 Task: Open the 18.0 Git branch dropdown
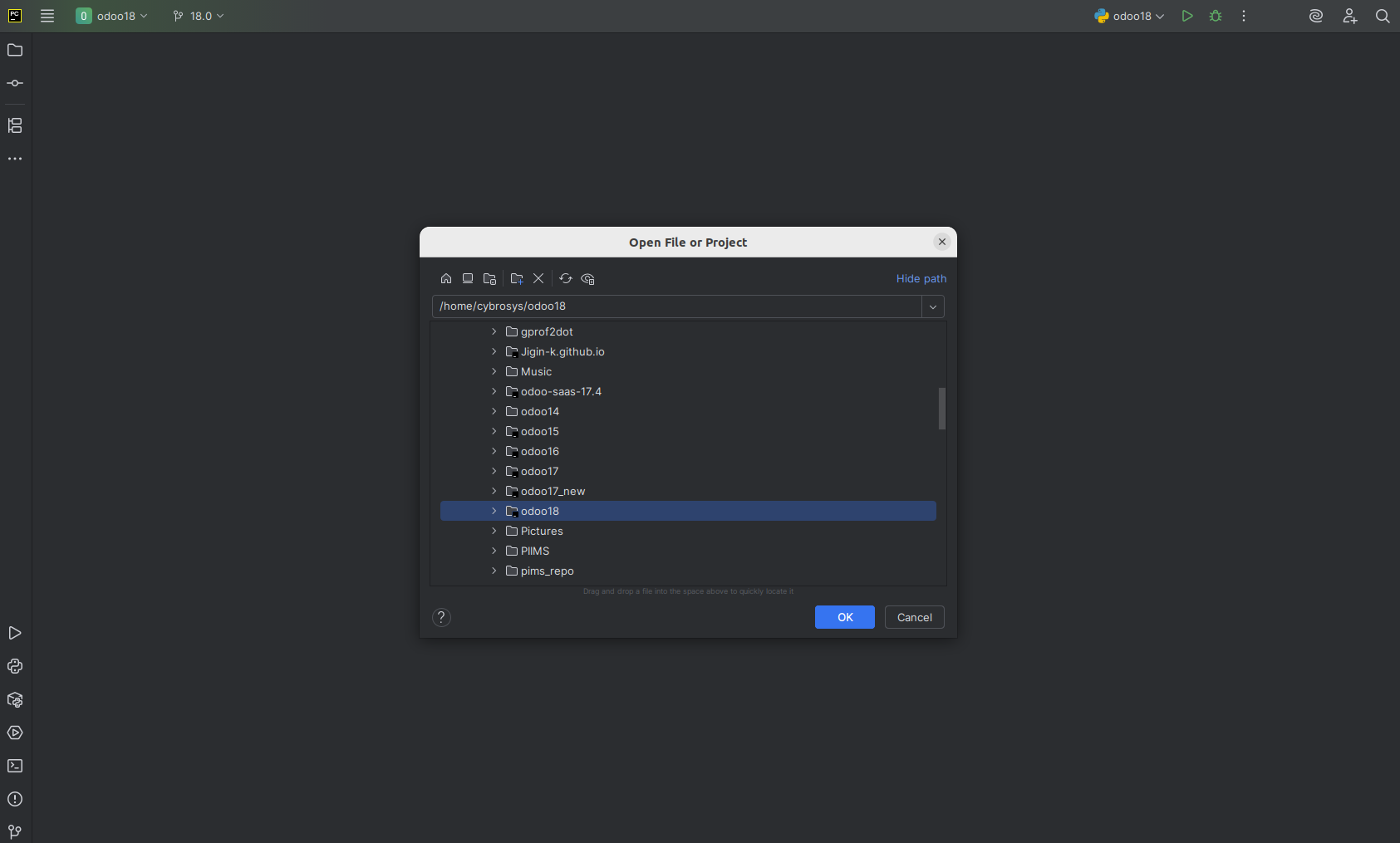click(199, 16)
